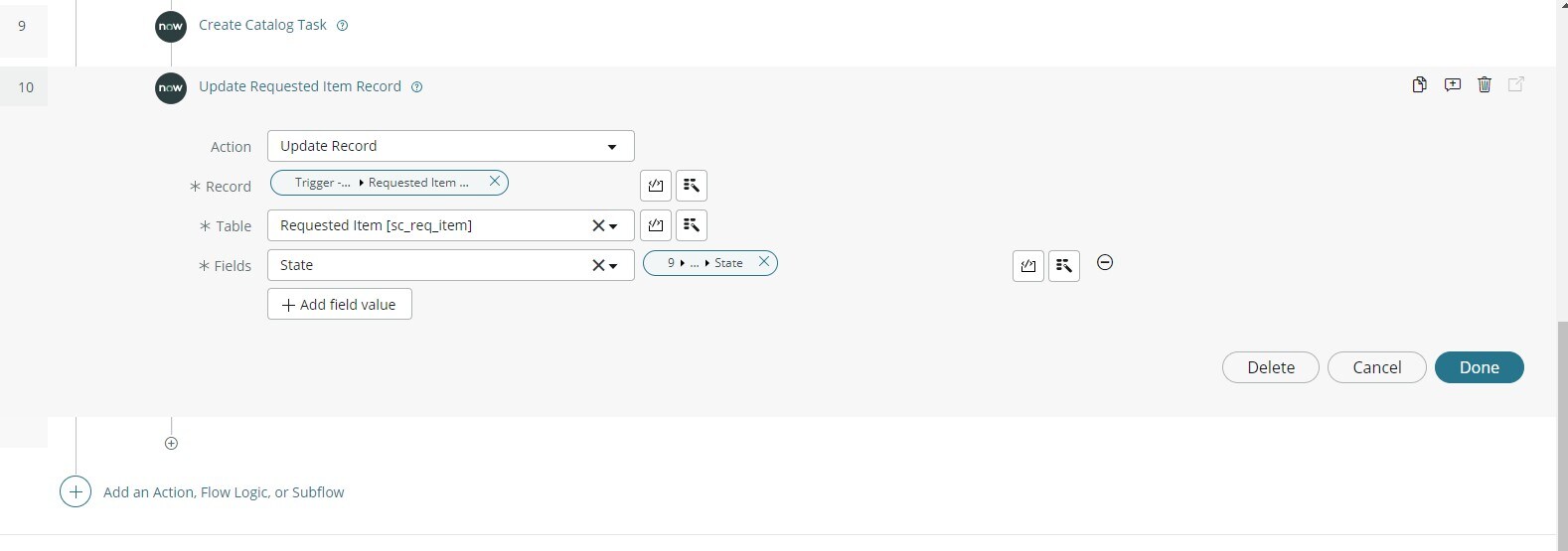Expand the State field dropdown arrow
Image resolution: width=1568 pixels, height=551 pixels.
click(614, 266)
